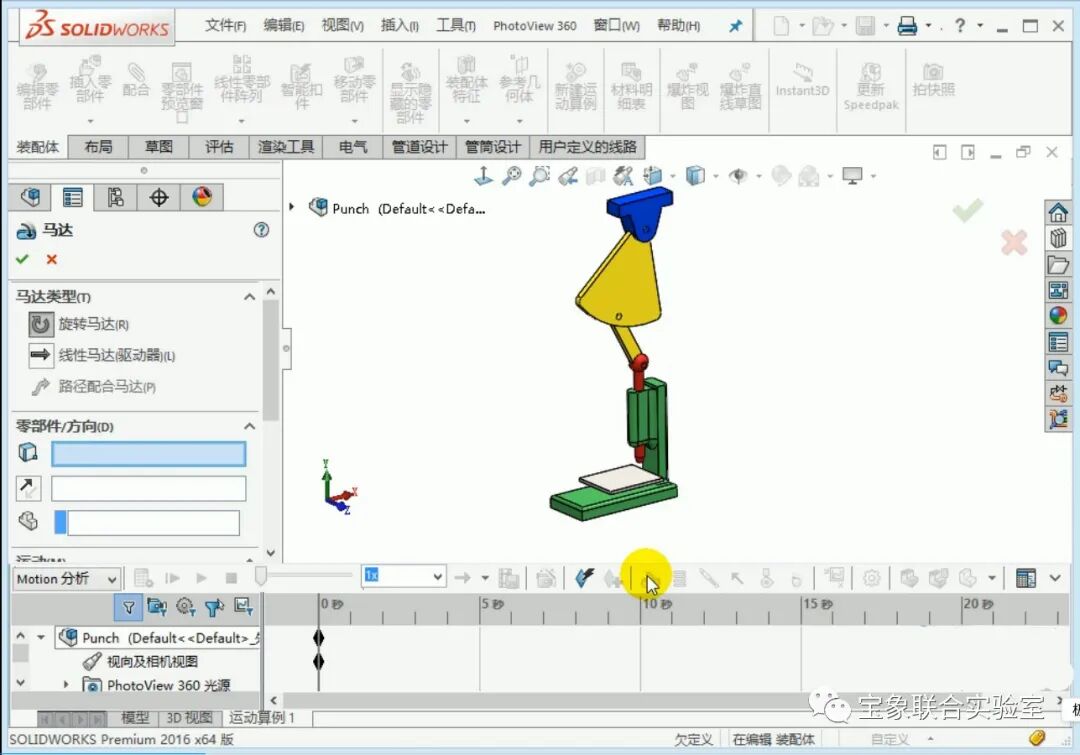The width and height of the screenshot is (1080, 755).
Task: Click the playback time slider handle
Action: click(260, 576)
